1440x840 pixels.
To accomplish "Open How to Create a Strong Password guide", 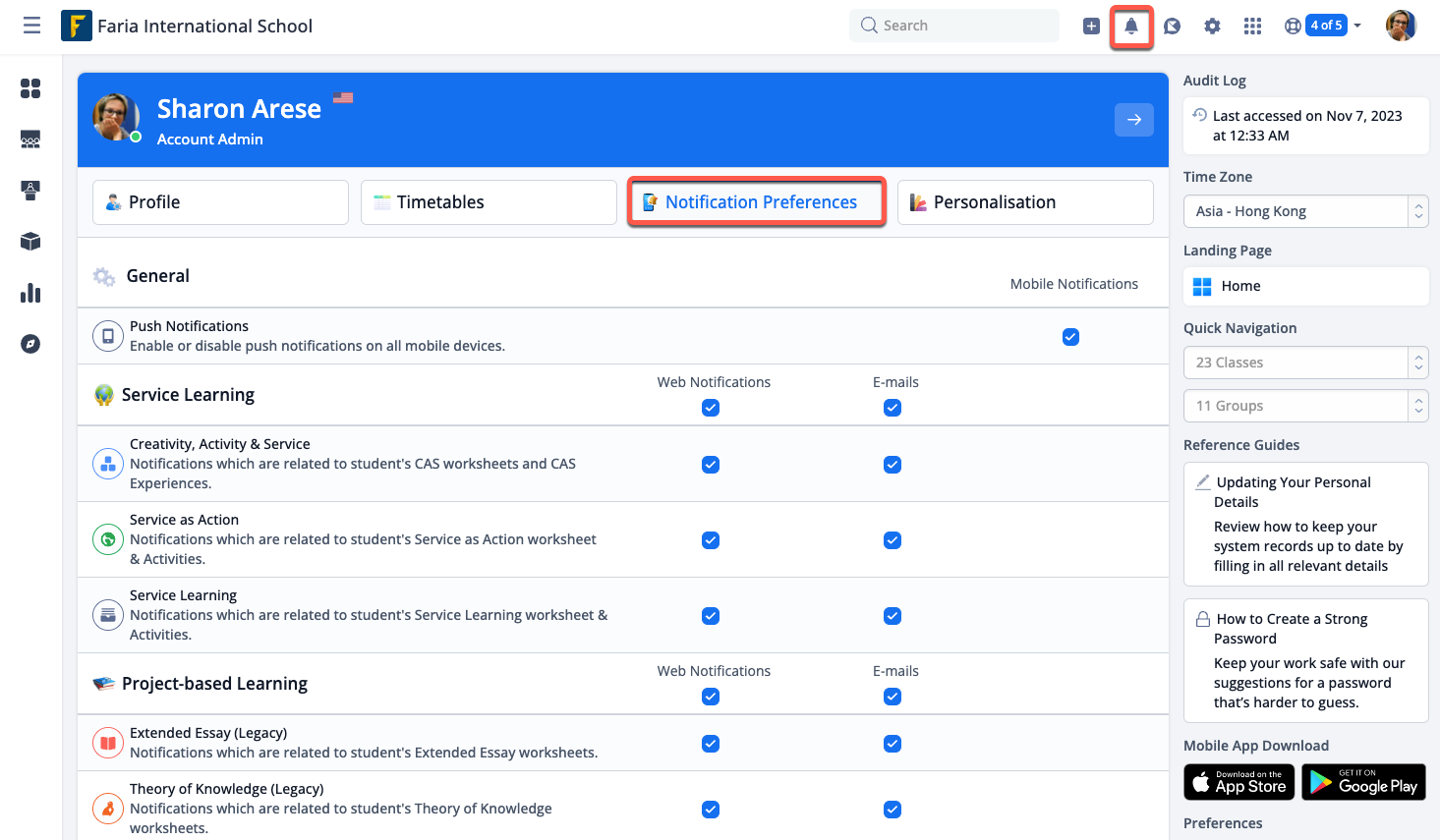I will [1291, 629].
